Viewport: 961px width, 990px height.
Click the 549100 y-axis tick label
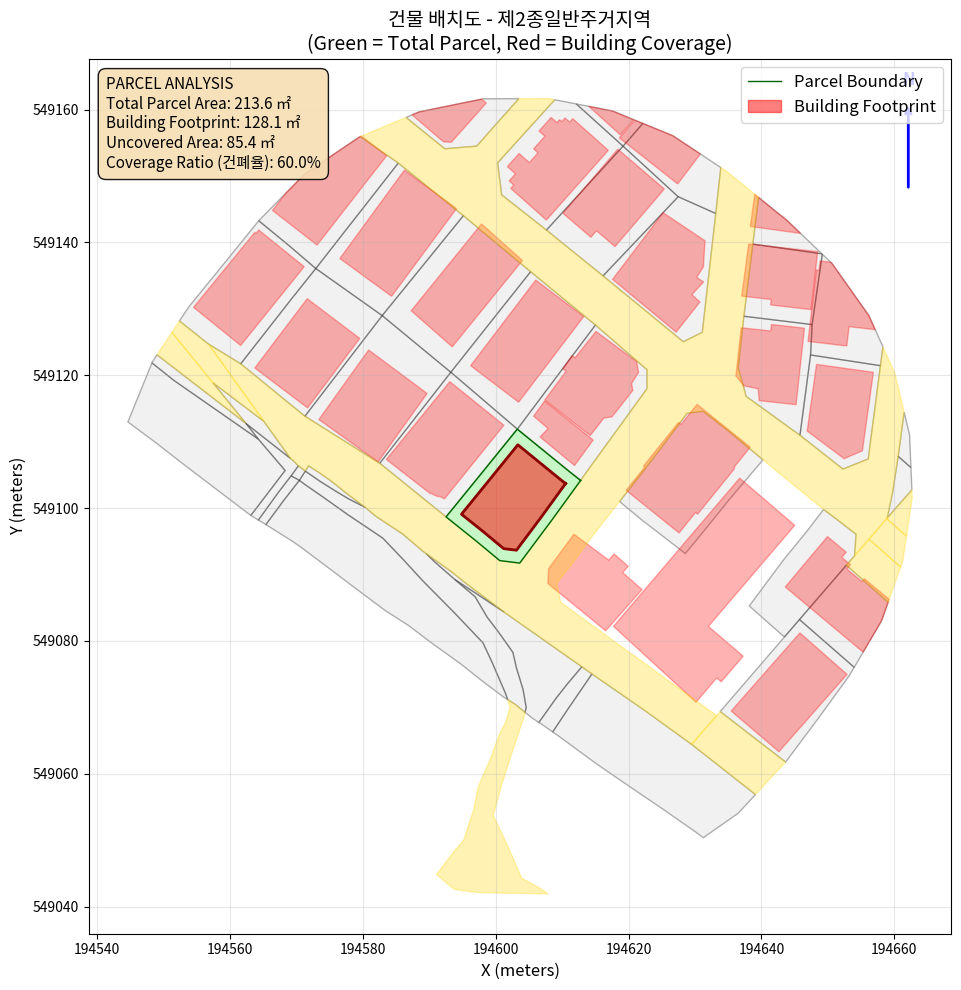(x=60, y=509)
